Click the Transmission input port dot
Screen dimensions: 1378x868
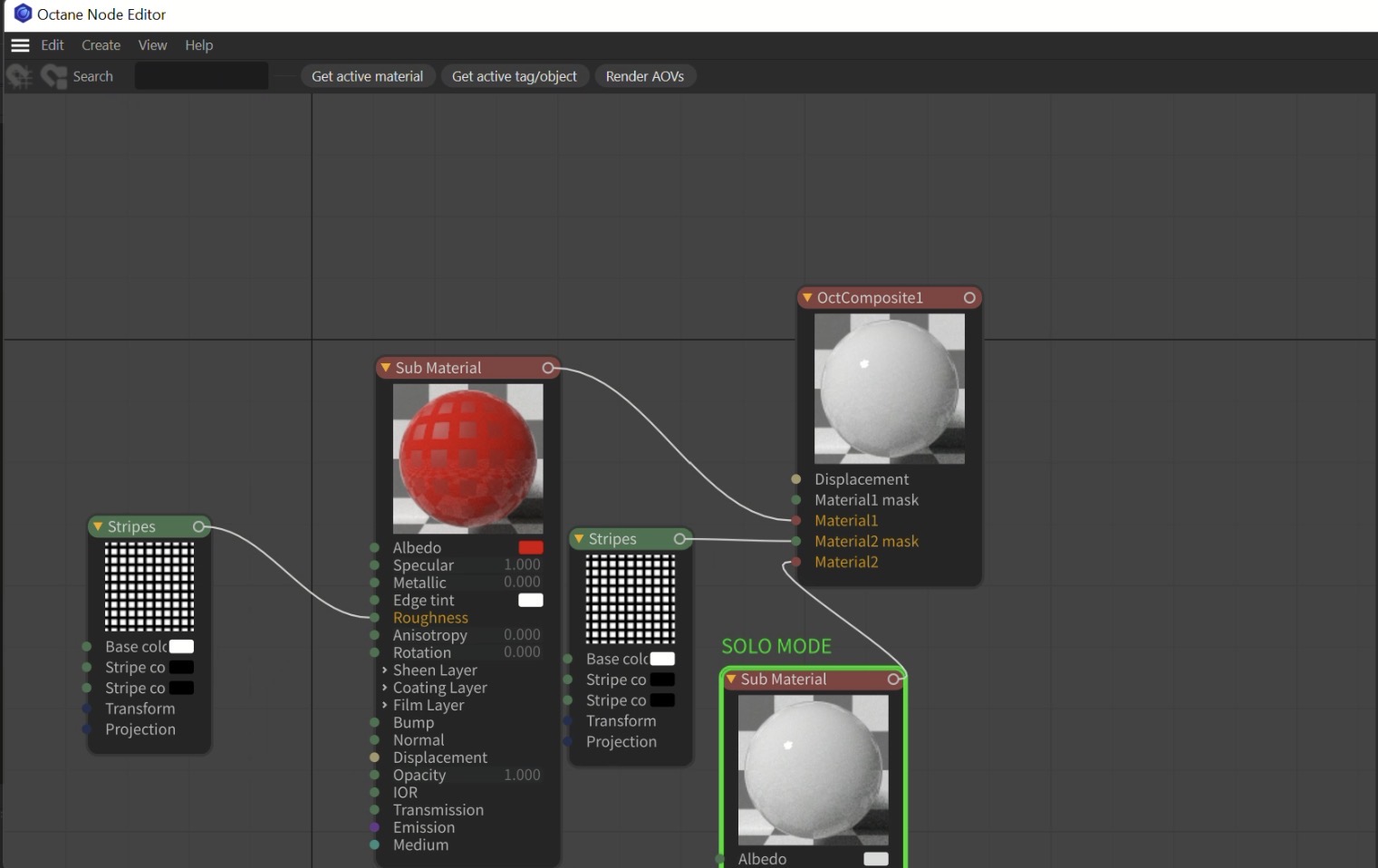pyautogui.click(x=374, y=810)
